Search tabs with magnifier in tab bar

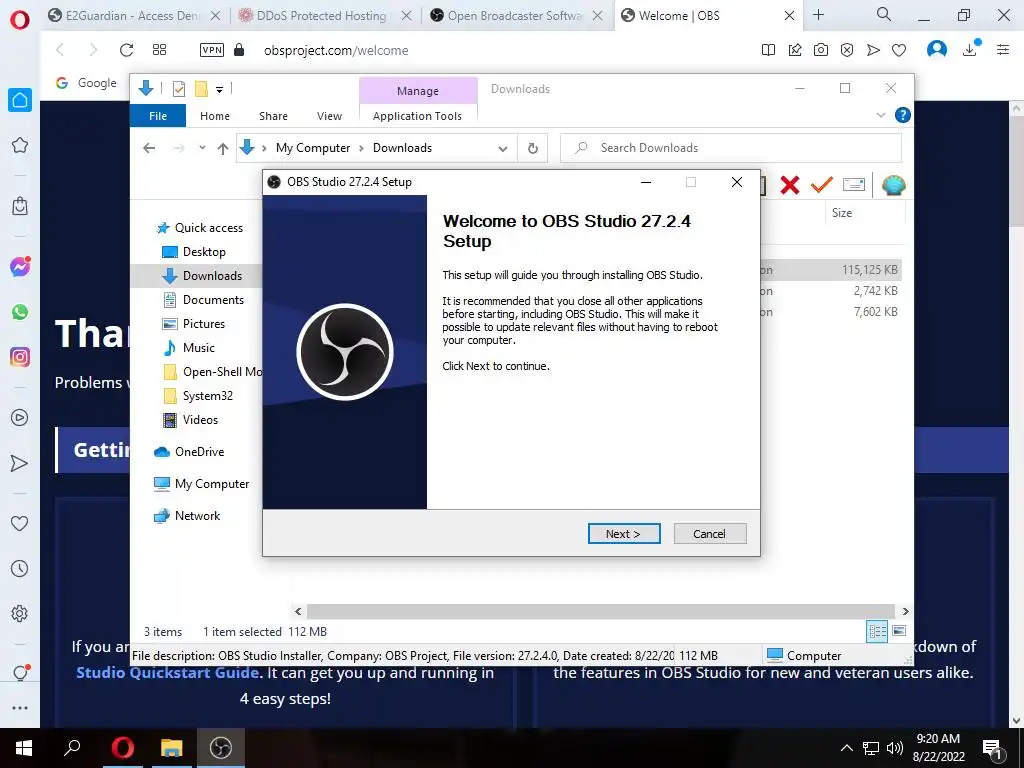[884, 14]
